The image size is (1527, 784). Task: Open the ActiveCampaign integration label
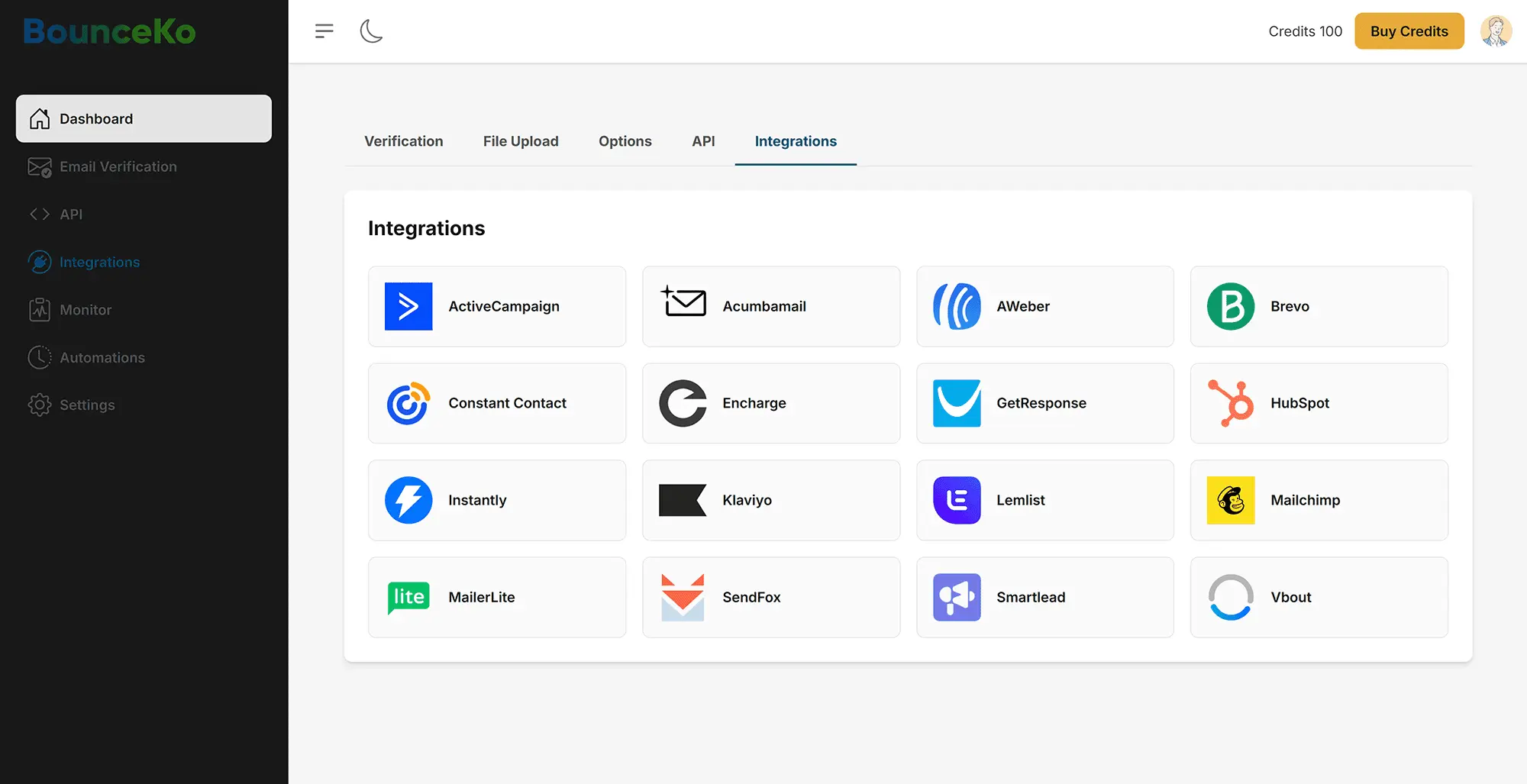pos(504,306)
